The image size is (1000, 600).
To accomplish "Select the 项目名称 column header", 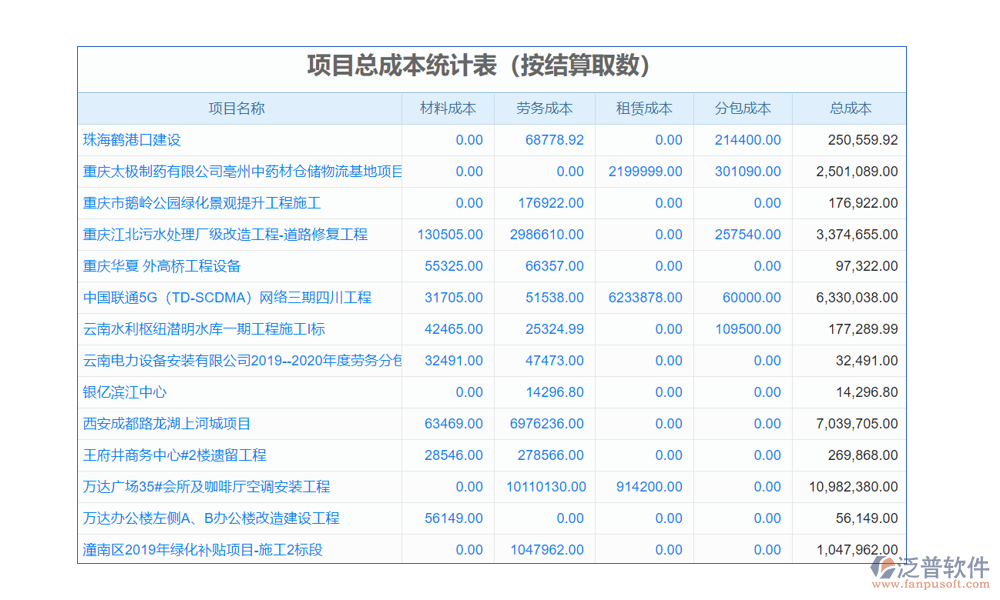I will [237, 108].
